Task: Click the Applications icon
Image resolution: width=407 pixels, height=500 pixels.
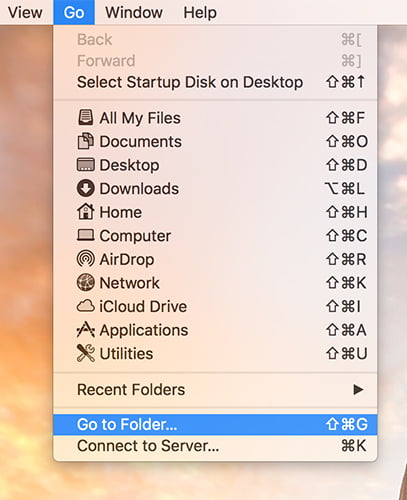Action: pos(86,330)
